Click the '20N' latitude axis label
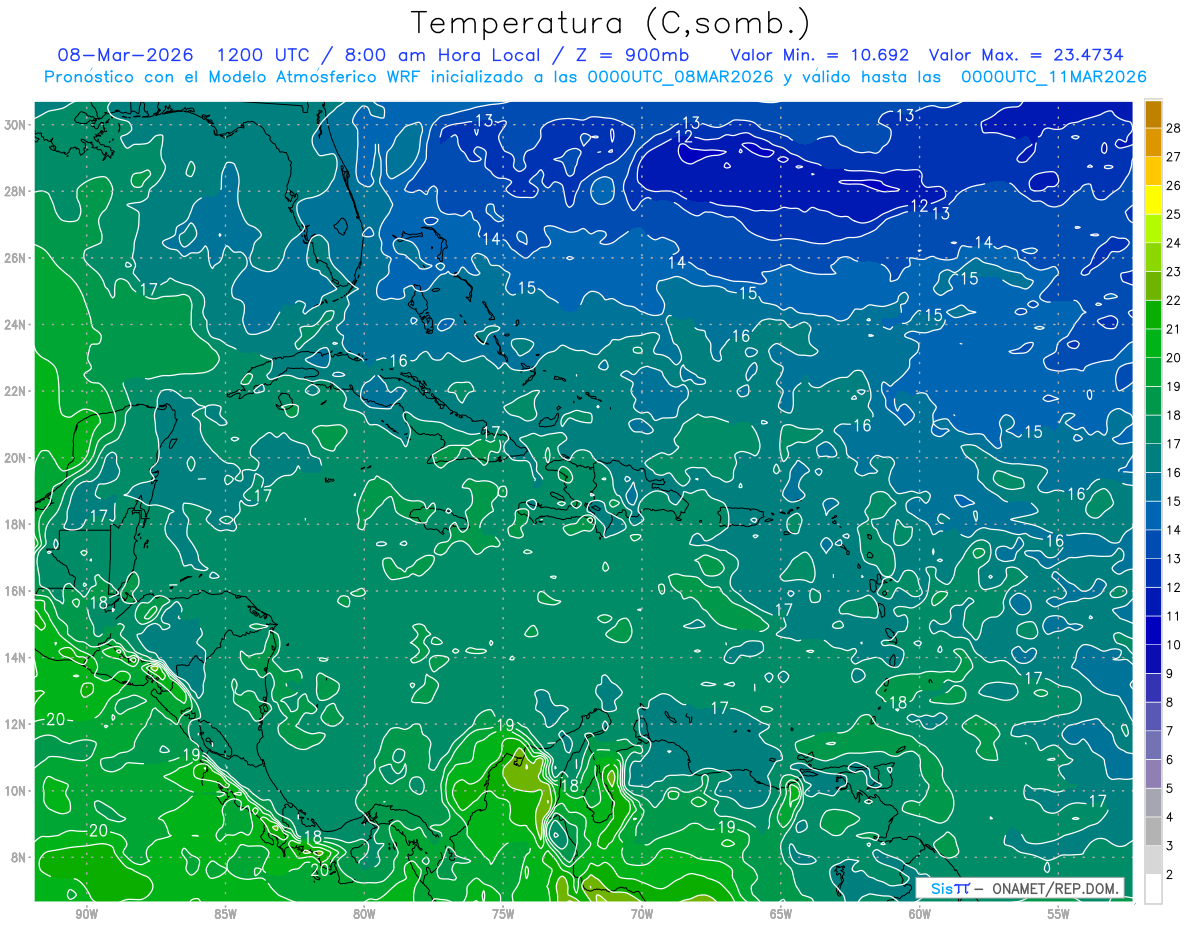Screen dimensions: 1200x927 coord(17,458)
